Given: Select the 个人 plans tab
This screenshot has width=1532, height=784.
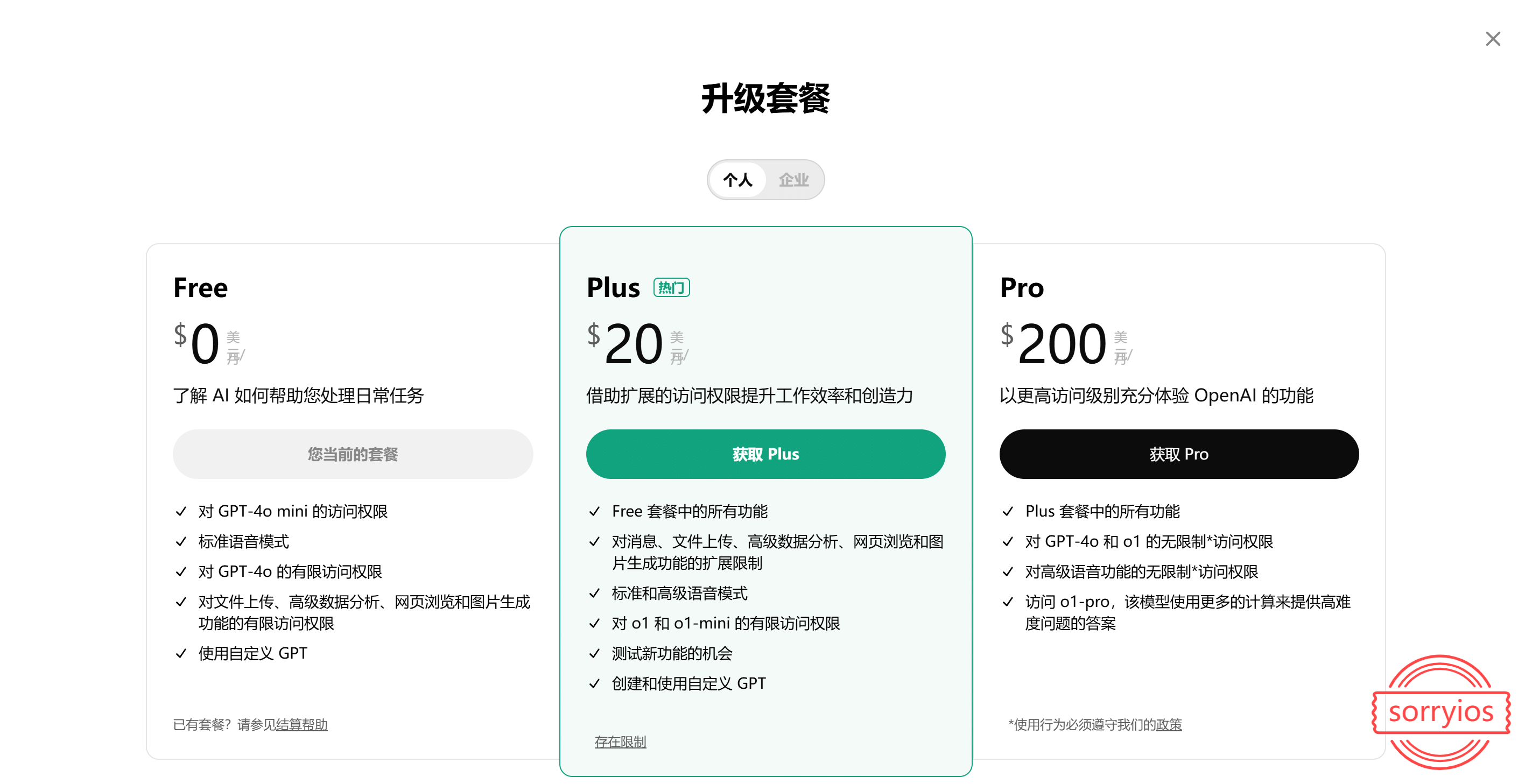Looking at the screenshot, I should point(737,180).
